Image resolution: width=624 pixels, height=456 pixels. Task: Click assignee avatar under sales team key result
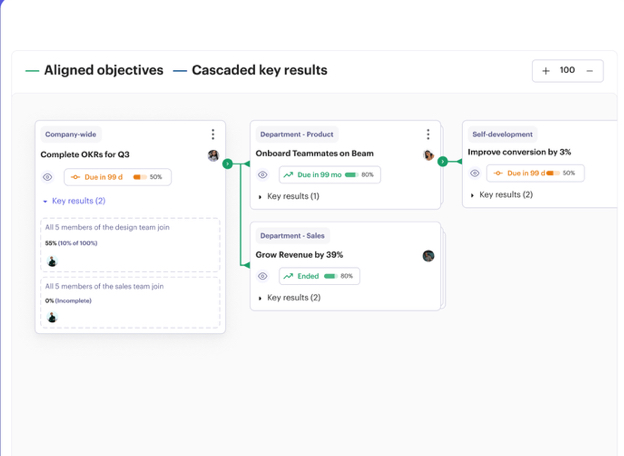click(52, 317)
